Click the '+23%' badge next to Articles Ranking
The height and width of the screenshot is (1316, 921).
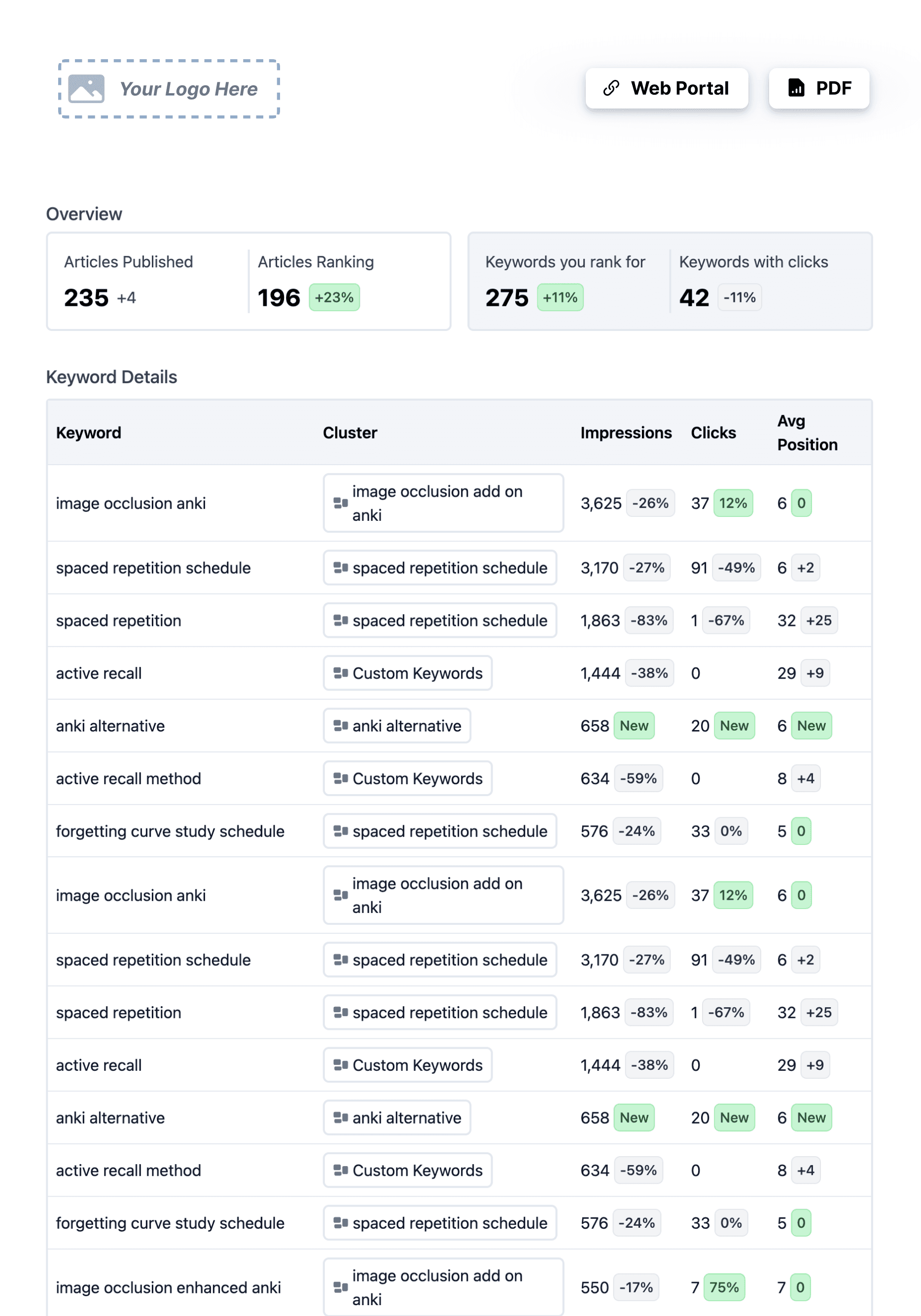(x=334, y=297)
